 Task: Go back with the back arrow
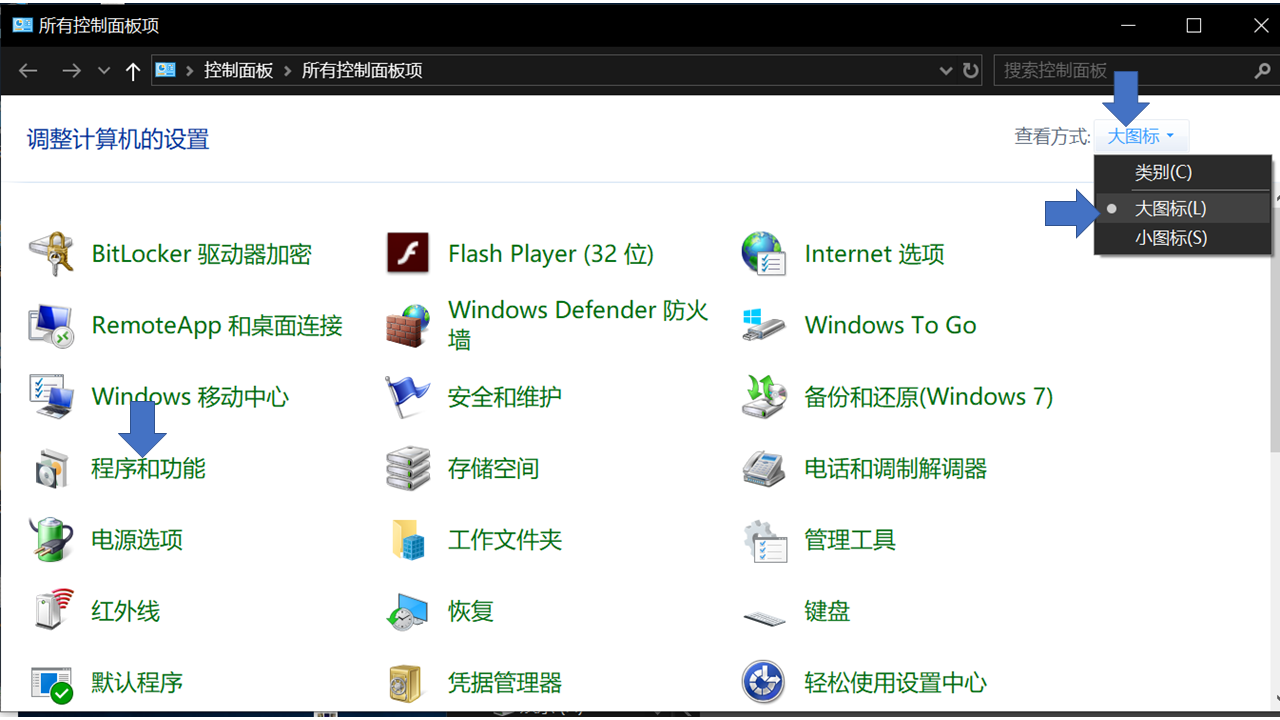(x=28, y=71)
